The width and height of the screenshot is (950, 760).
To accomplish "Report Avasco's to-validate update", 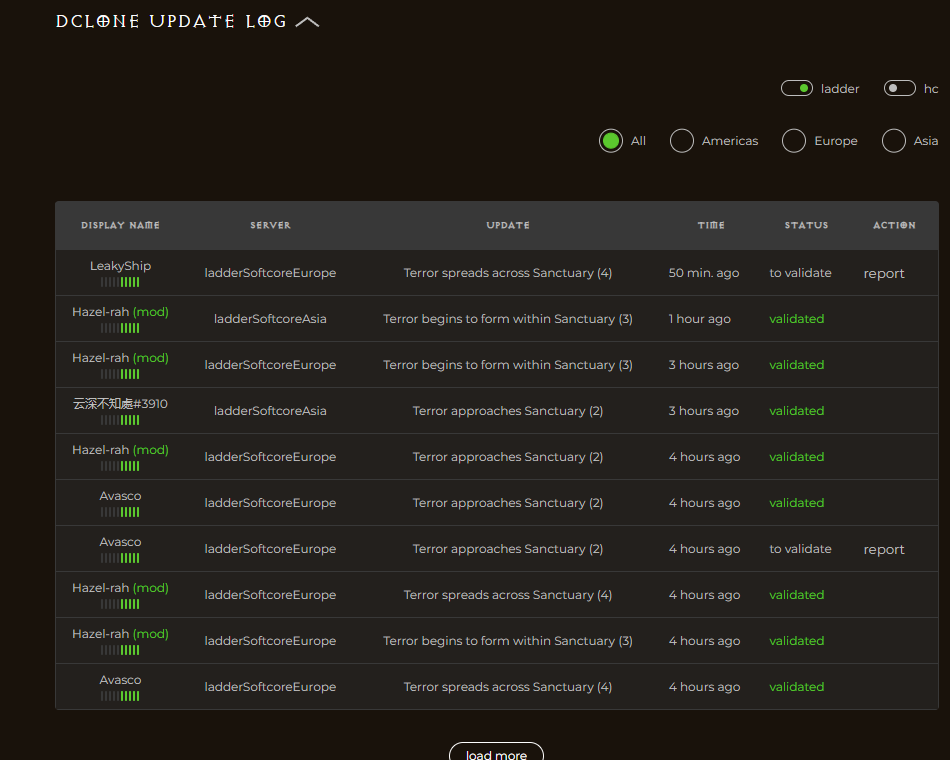I will pyautogui.click(x=884, y=550).
